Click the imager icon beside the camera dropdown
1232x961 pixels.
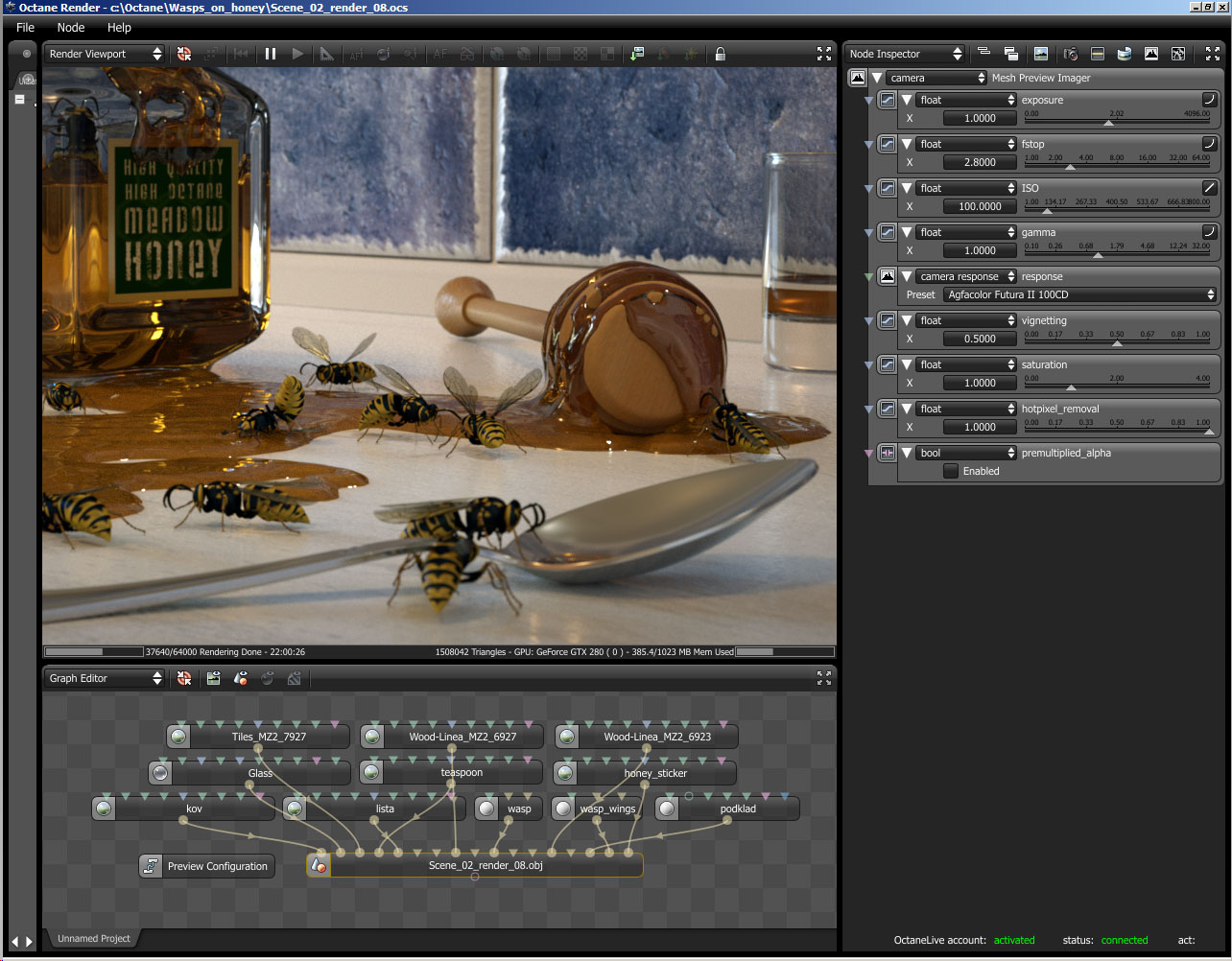click(858, 78)
